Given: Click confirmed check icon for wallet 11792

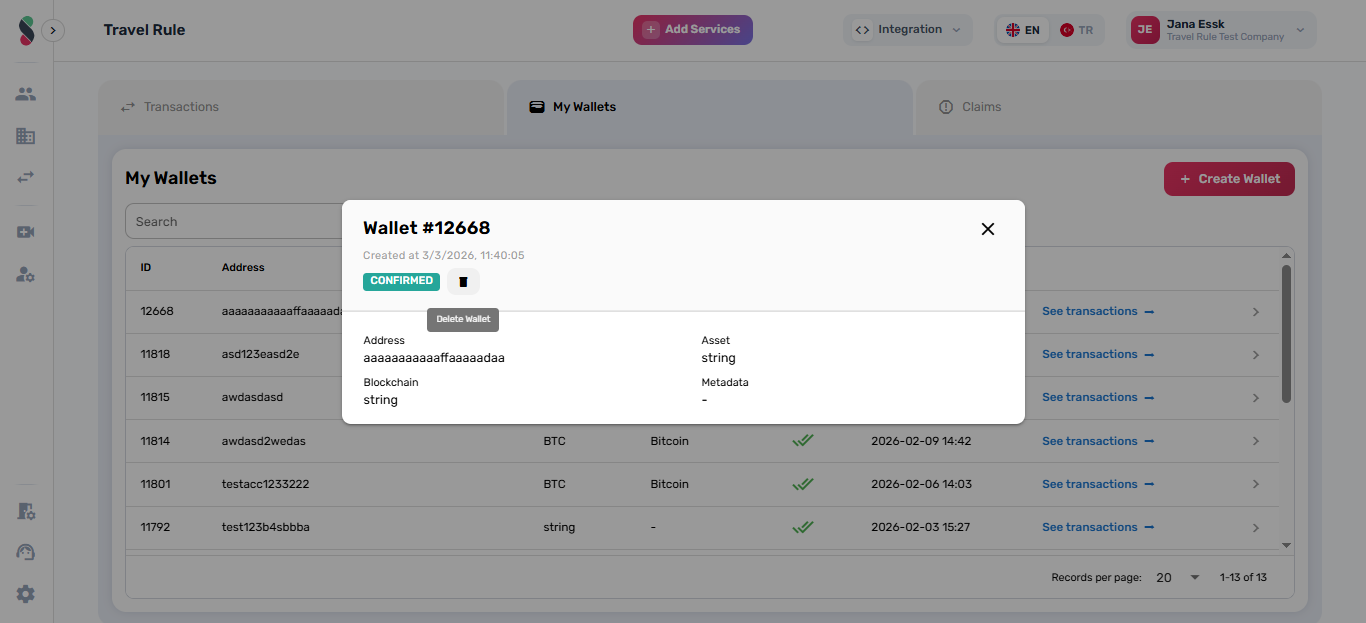Looking at the screenshot, I should click(x=802, y=527).
